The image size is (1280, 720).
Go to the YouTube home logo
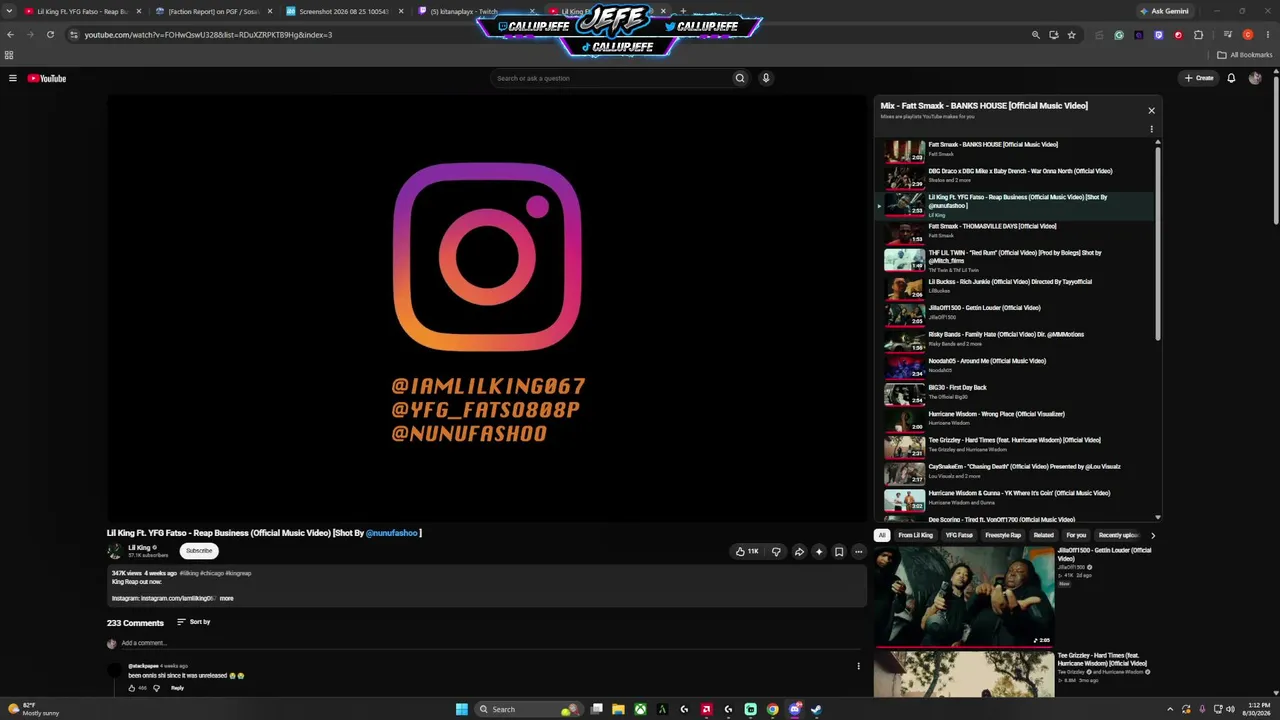pyautogui.click(x=47, y=78)
